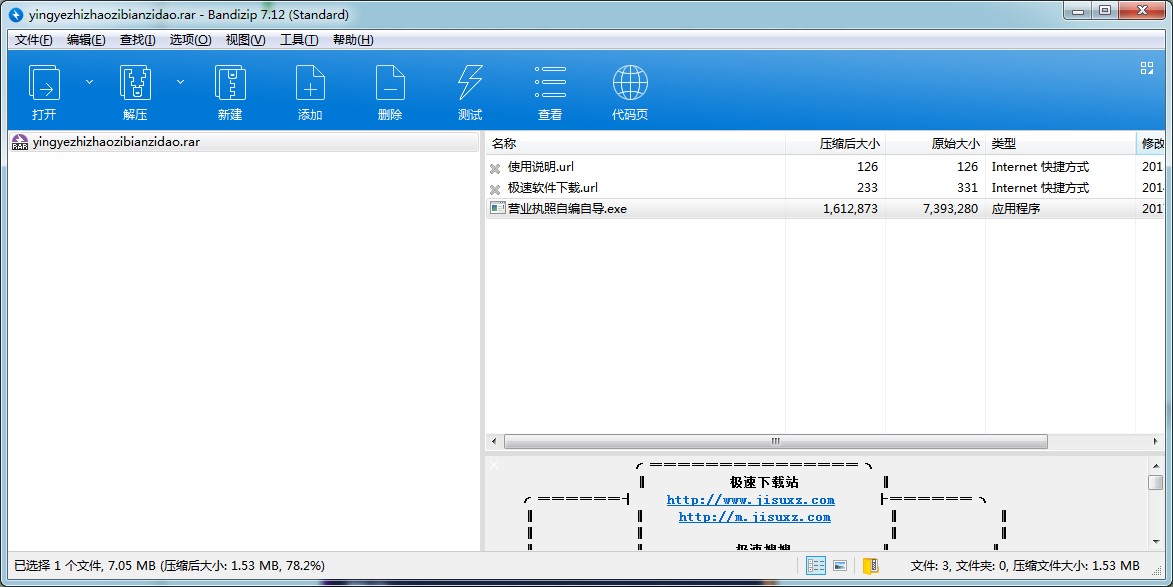Open the http://www.jisuxz.com link
Viewport: 1173px width, 587px height.
coord(750,500)
